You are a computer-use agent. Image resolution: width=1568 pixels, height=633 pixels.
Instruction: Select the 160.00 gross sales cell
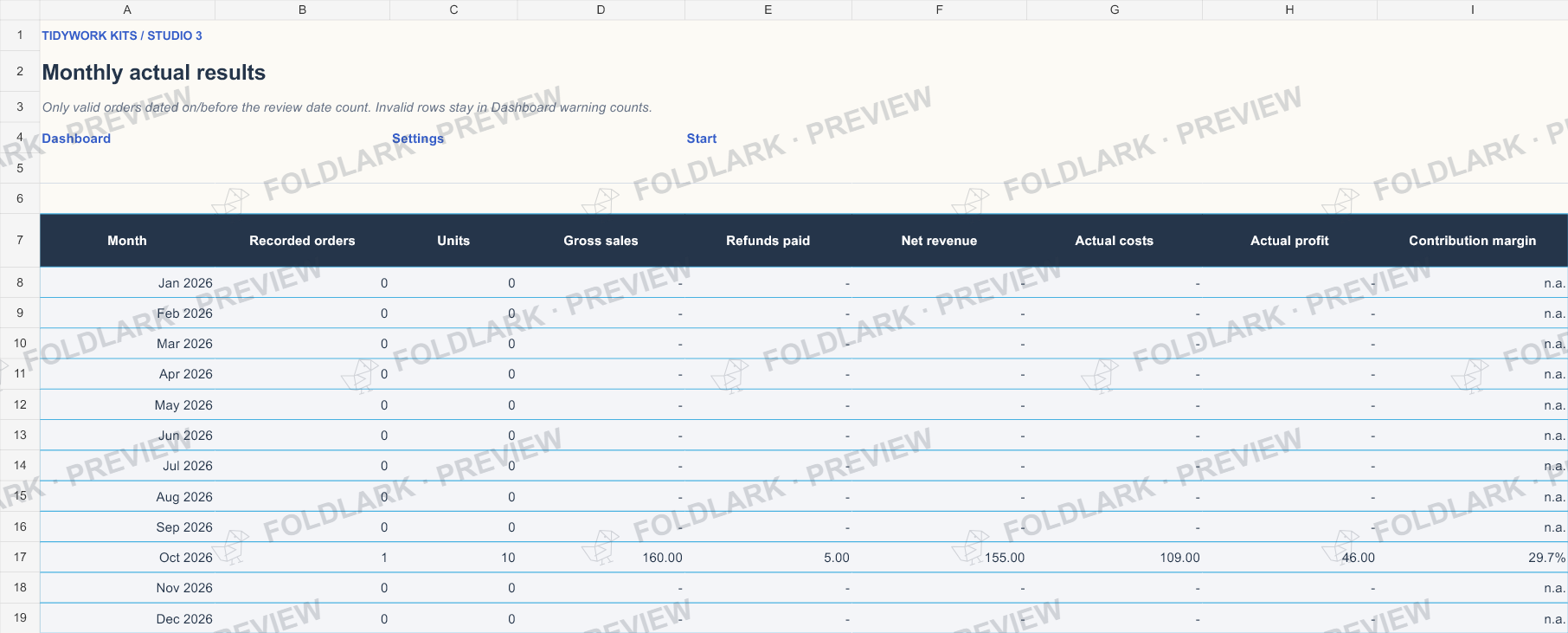pos(601,558)
